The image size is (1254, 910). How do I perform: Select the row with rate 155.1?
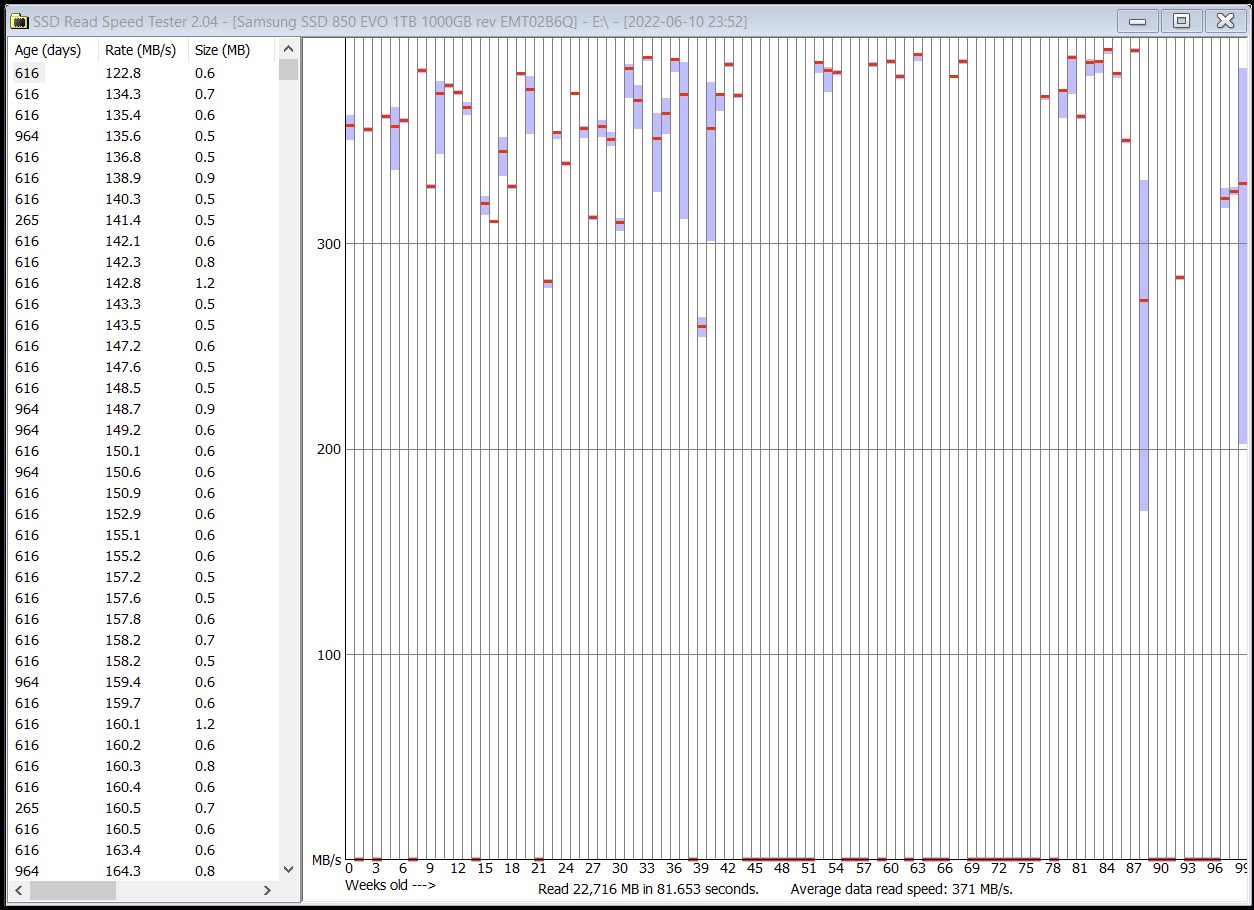coord(142,535)
